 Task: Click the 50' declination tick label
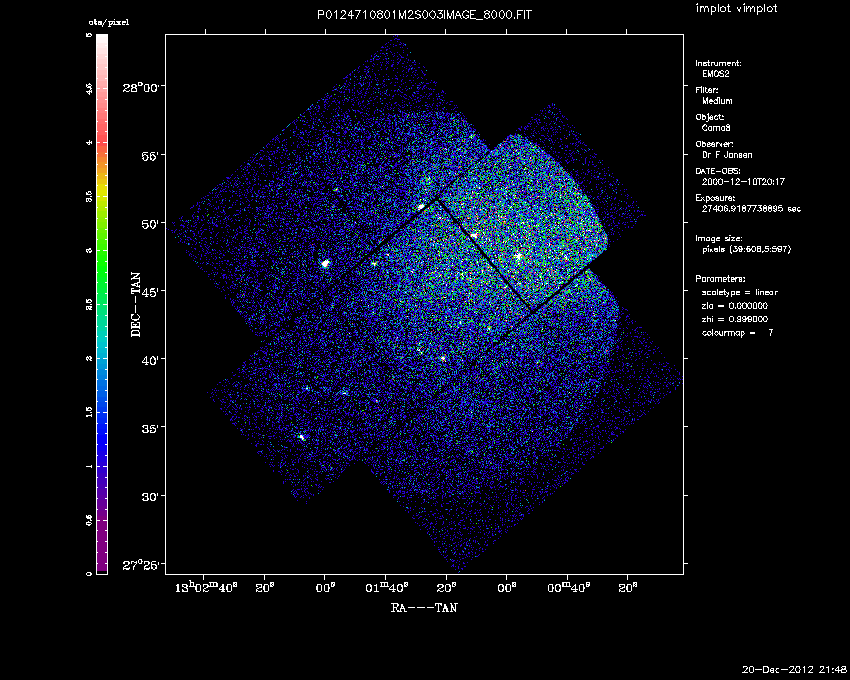tap(152, 223)
